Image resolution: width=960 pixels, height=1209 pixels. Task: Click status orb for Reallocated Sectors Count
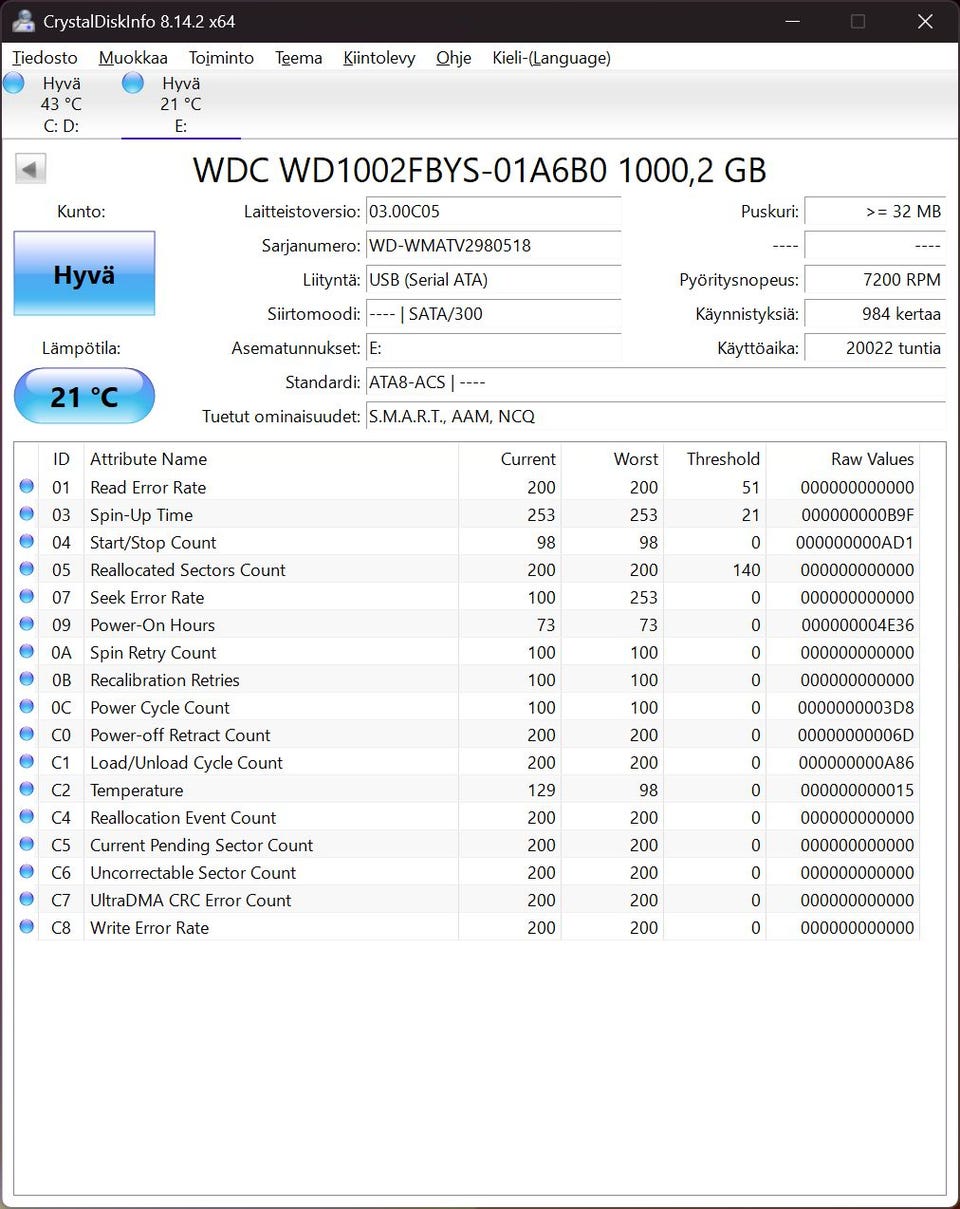point(26,570)
